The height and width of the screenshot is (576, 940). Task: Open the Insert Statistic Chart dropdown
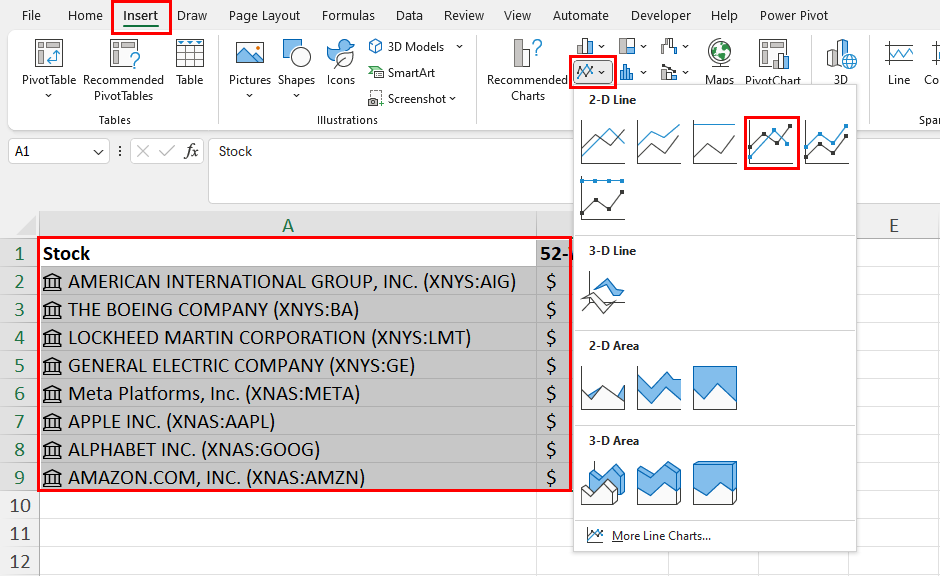pos(632,73)
